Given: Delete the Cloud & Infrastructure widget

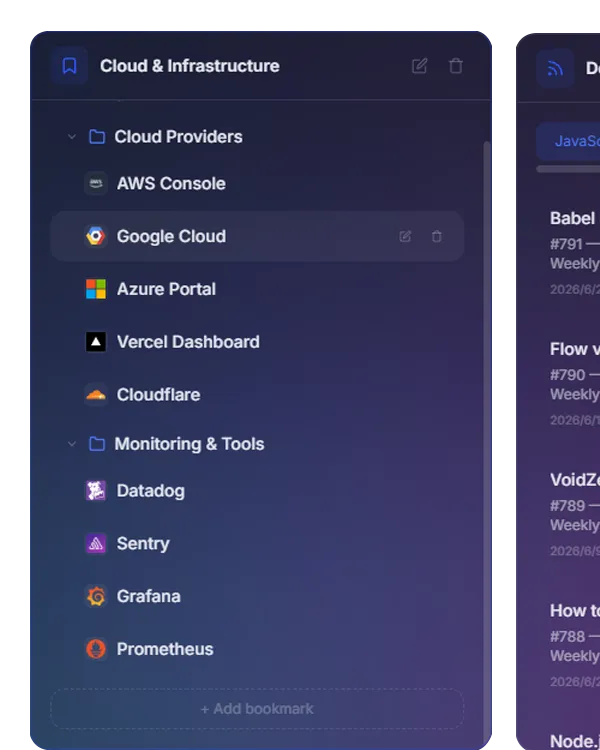Looking at the screenshot, I should [456, 66].
